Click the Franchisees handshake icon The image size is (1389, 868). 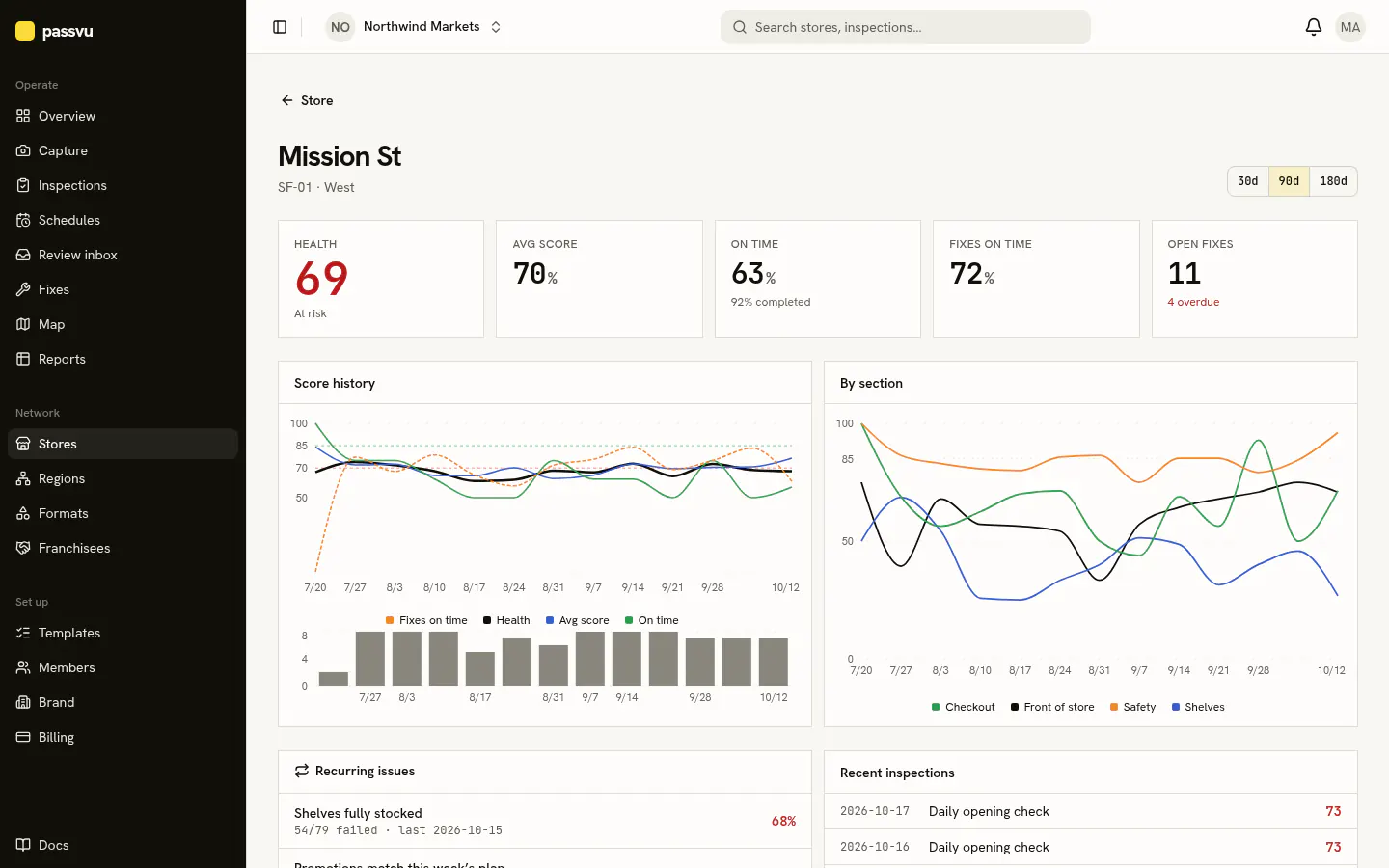23,548
